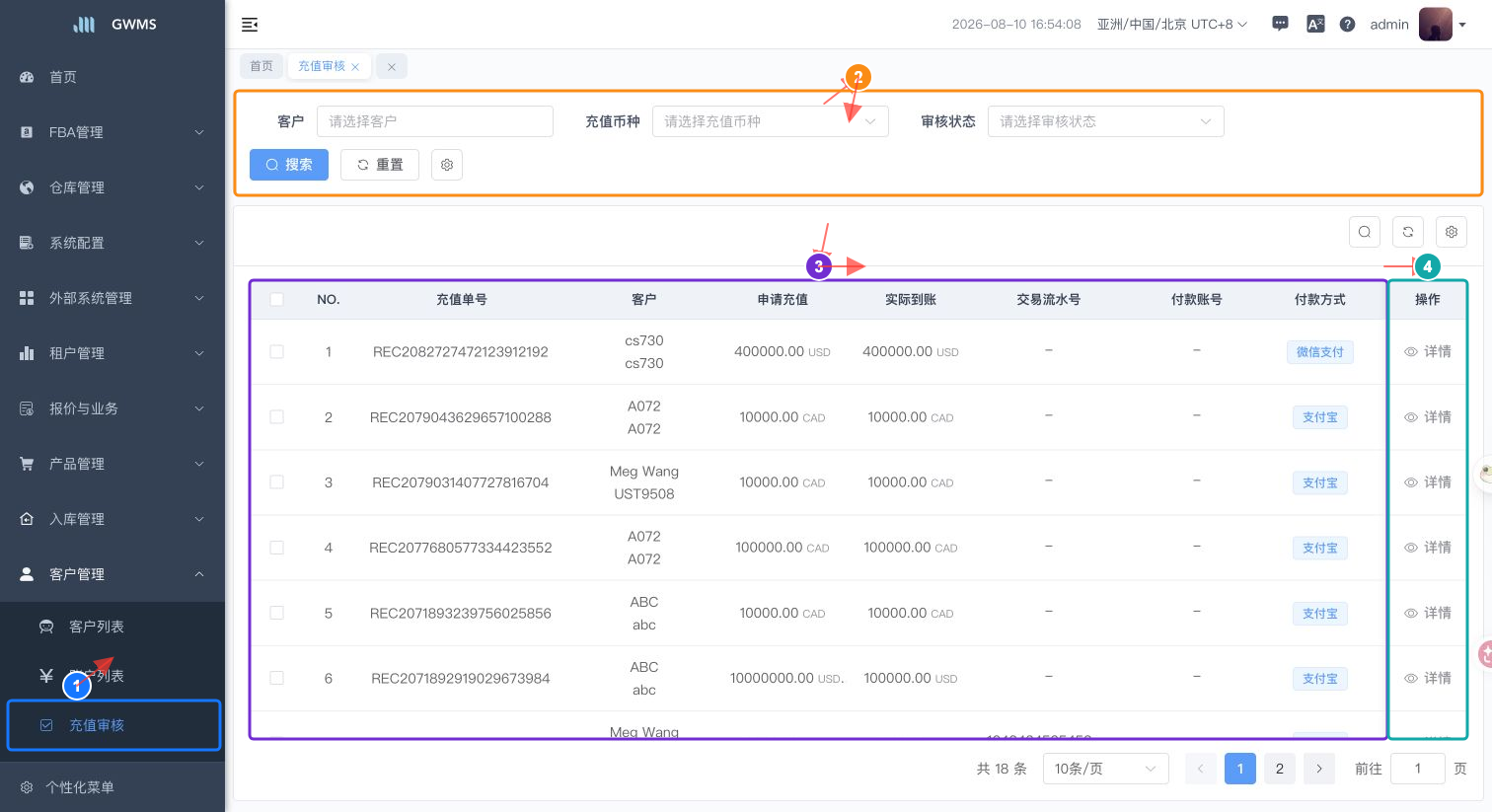Collapse the 客户管理 sidebar menu
The width and height of the screenshot is (1492, 812).
112,574
